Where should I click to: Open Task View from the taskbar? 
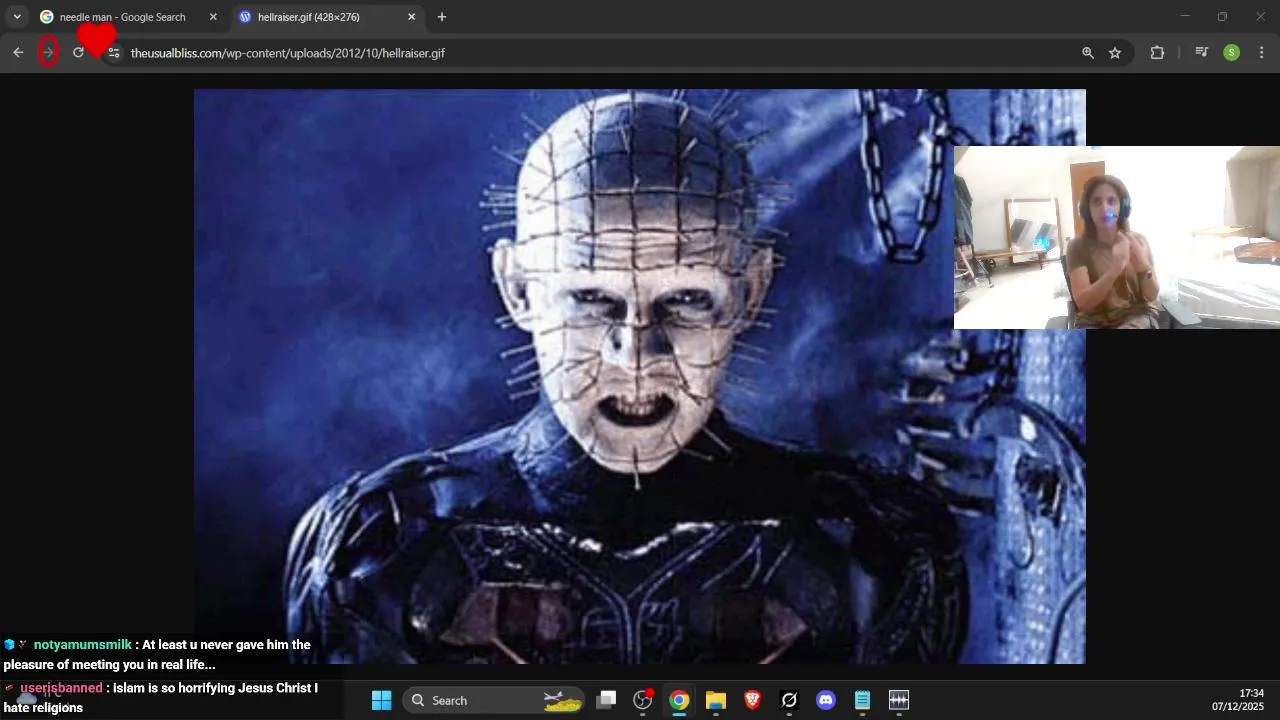pos(606,700)
